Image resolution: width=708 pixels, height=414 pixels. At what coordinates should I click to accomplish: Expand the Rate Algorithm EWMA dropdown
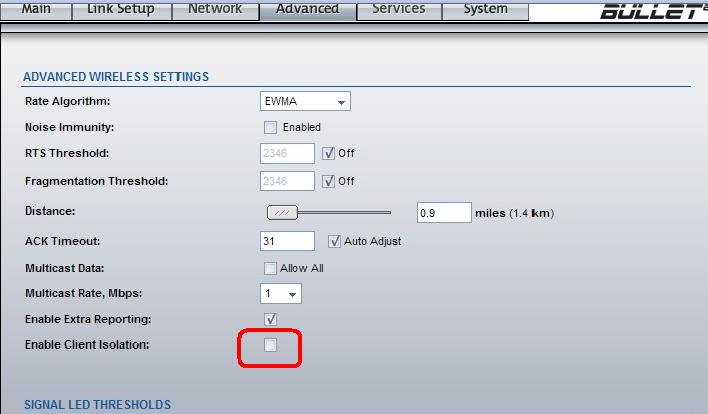point(305,101)
